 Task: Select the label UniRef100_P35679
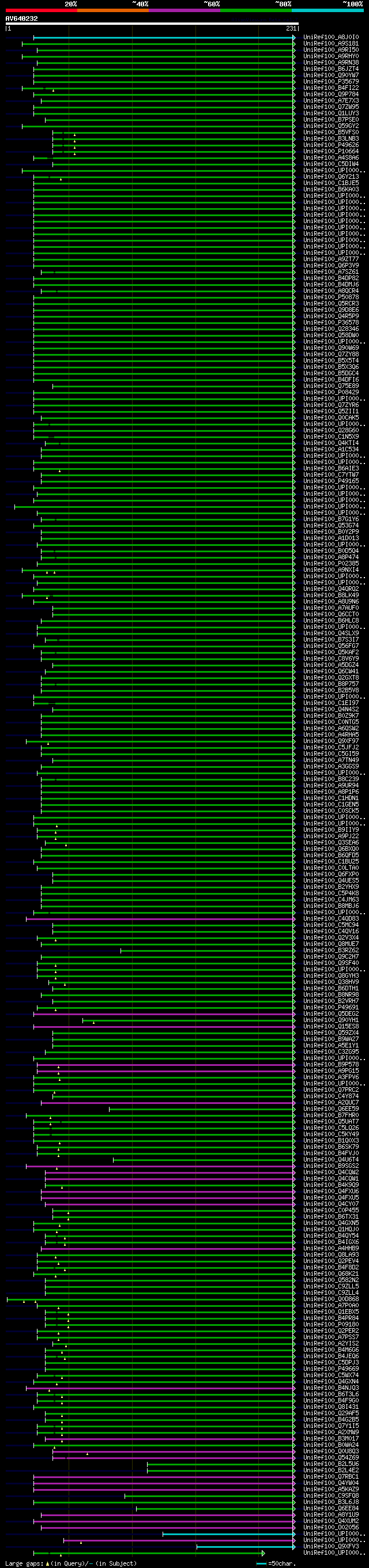point(332,81)
